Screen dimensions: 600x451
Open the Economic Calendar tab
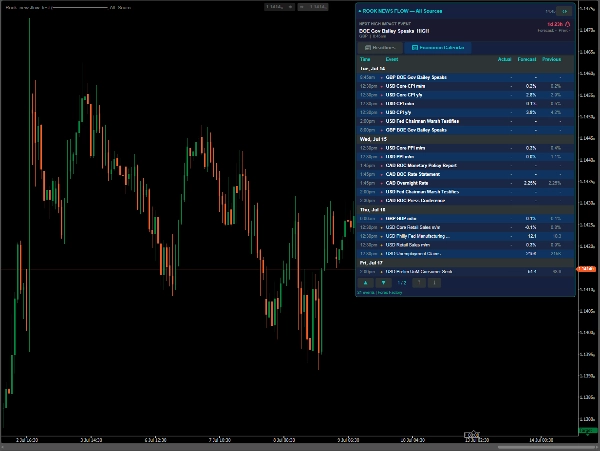[x=438, y=47]
